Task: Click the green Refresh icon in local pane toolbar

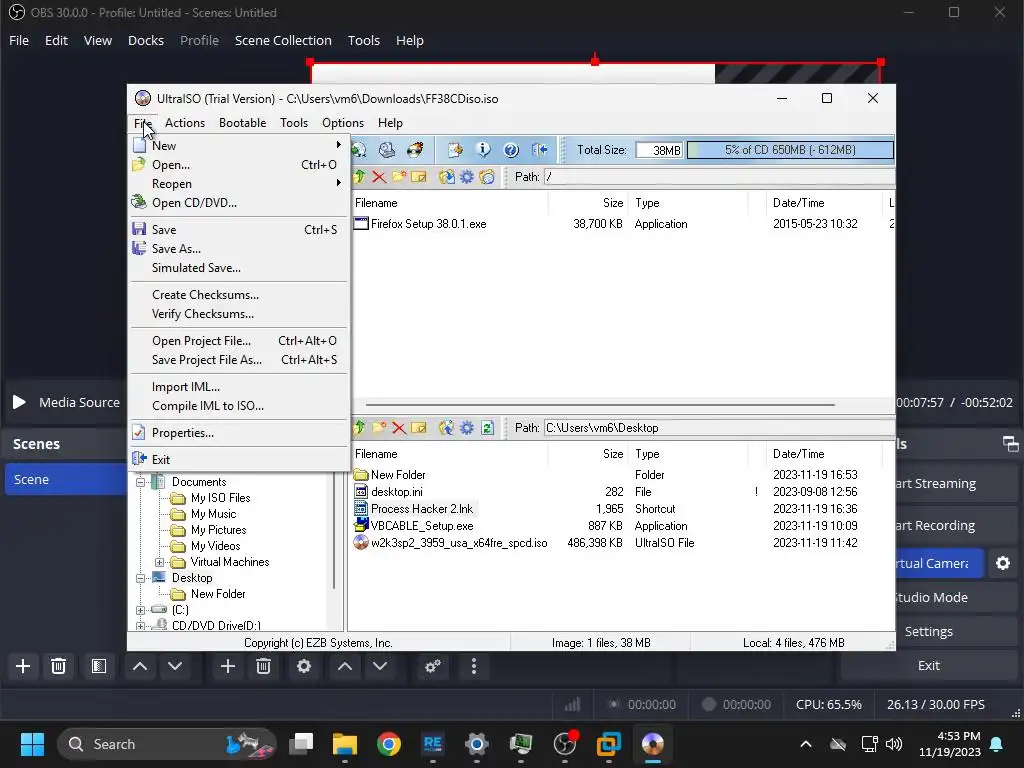Action: tap(487, 428)
